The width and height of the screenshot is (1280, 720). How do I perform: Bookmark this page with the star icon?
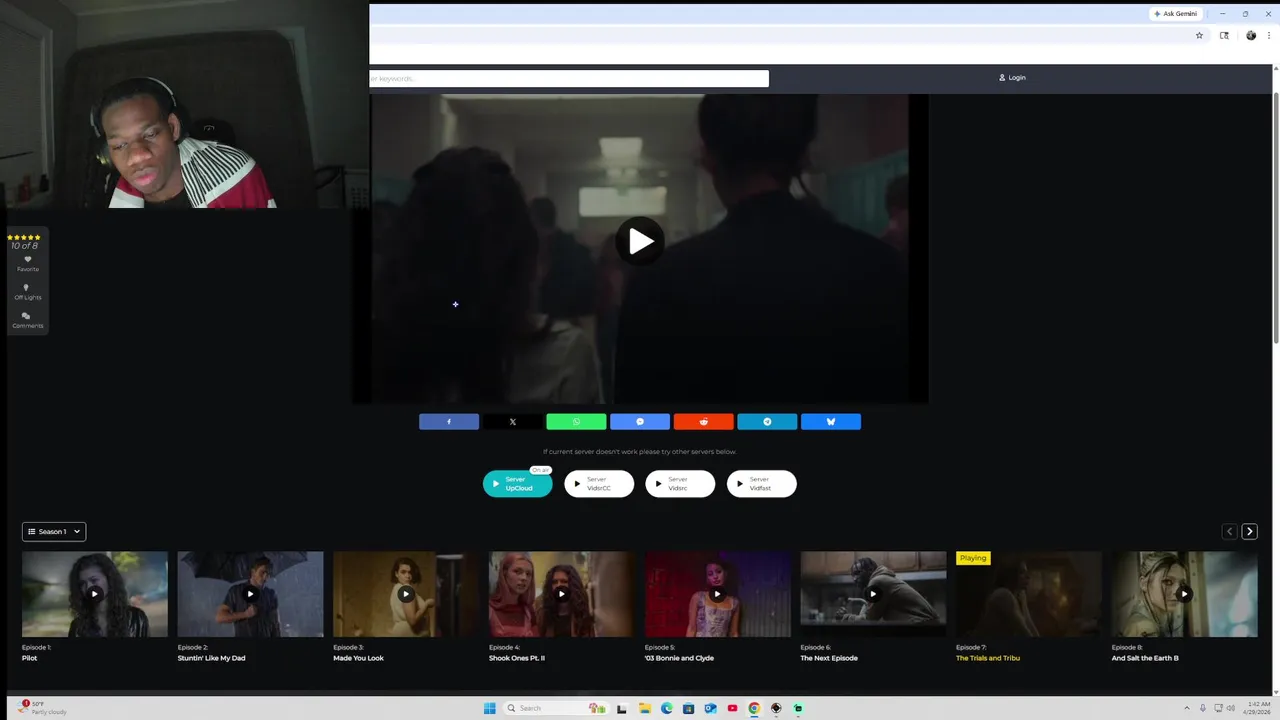[x=1199, y=35]
